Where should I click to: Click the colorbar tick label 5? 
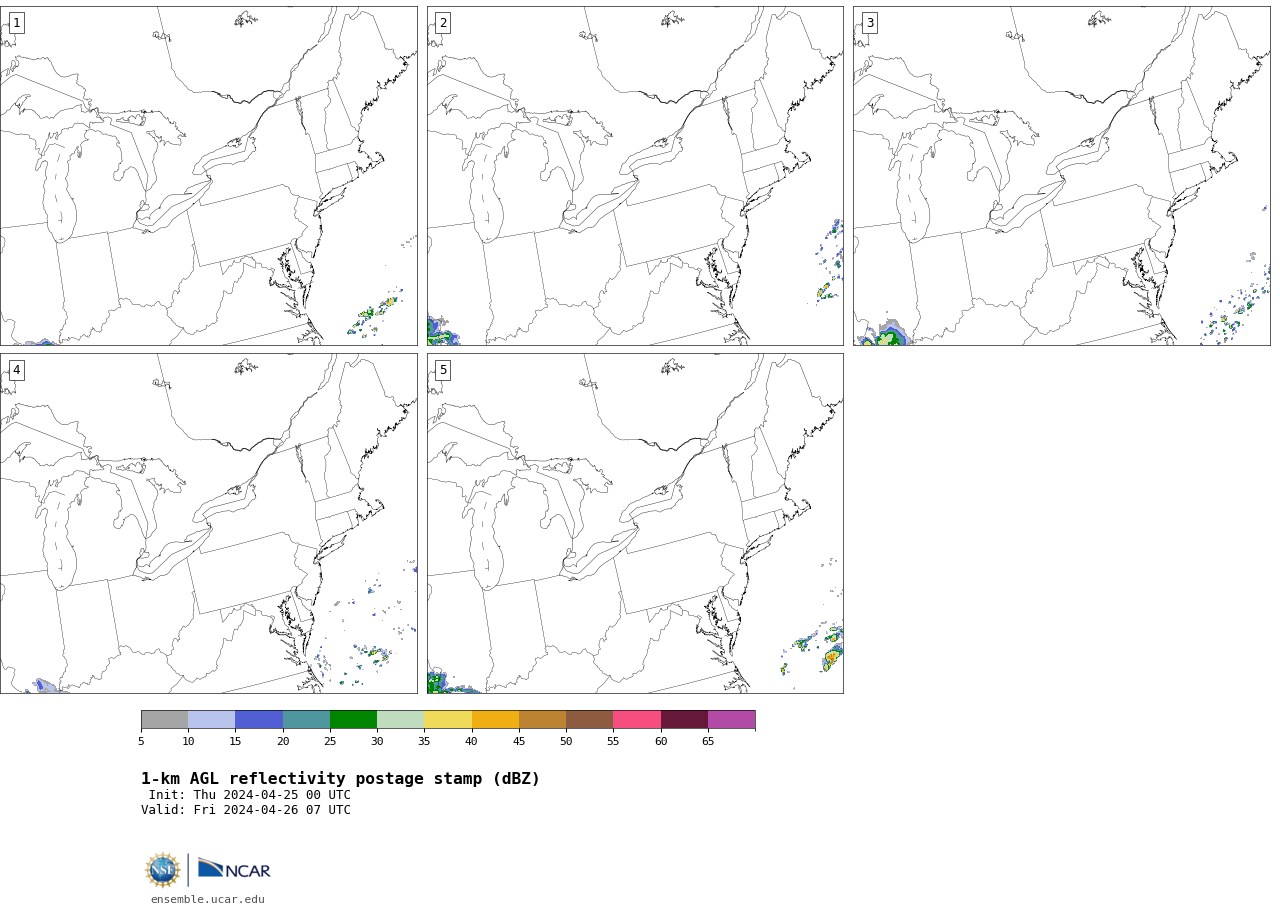(141, 741)
